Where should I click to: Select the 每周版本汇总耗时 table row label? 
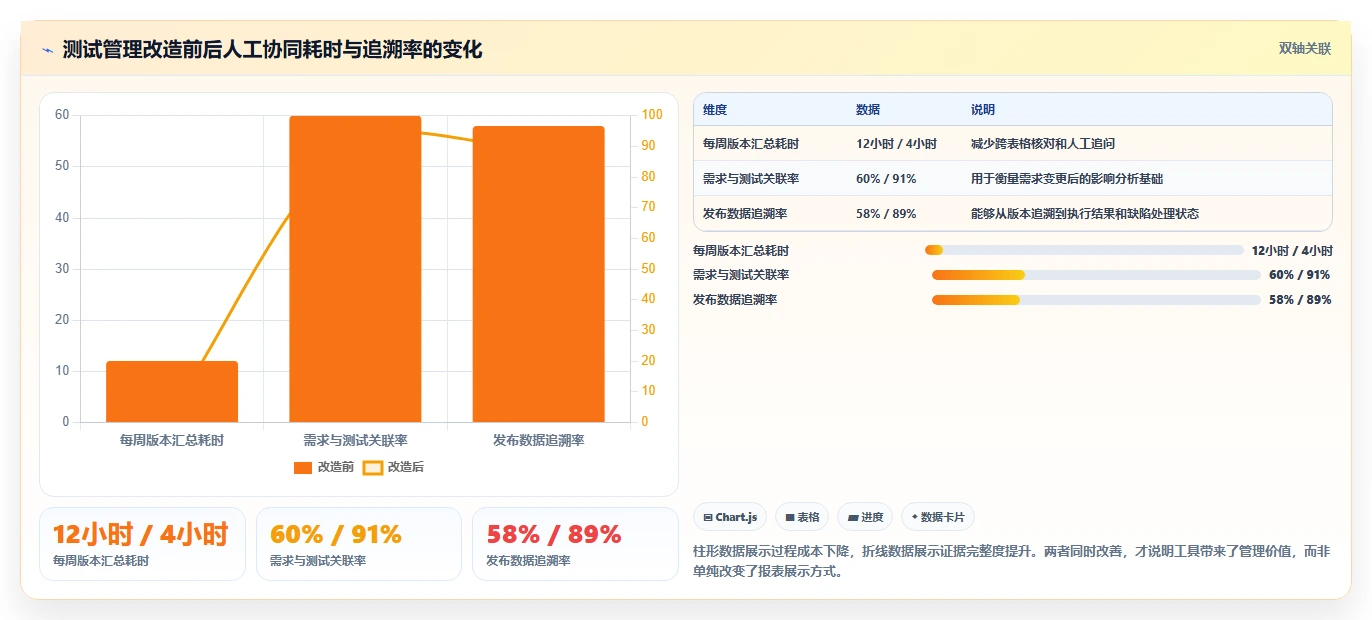[x=751, y=144]
